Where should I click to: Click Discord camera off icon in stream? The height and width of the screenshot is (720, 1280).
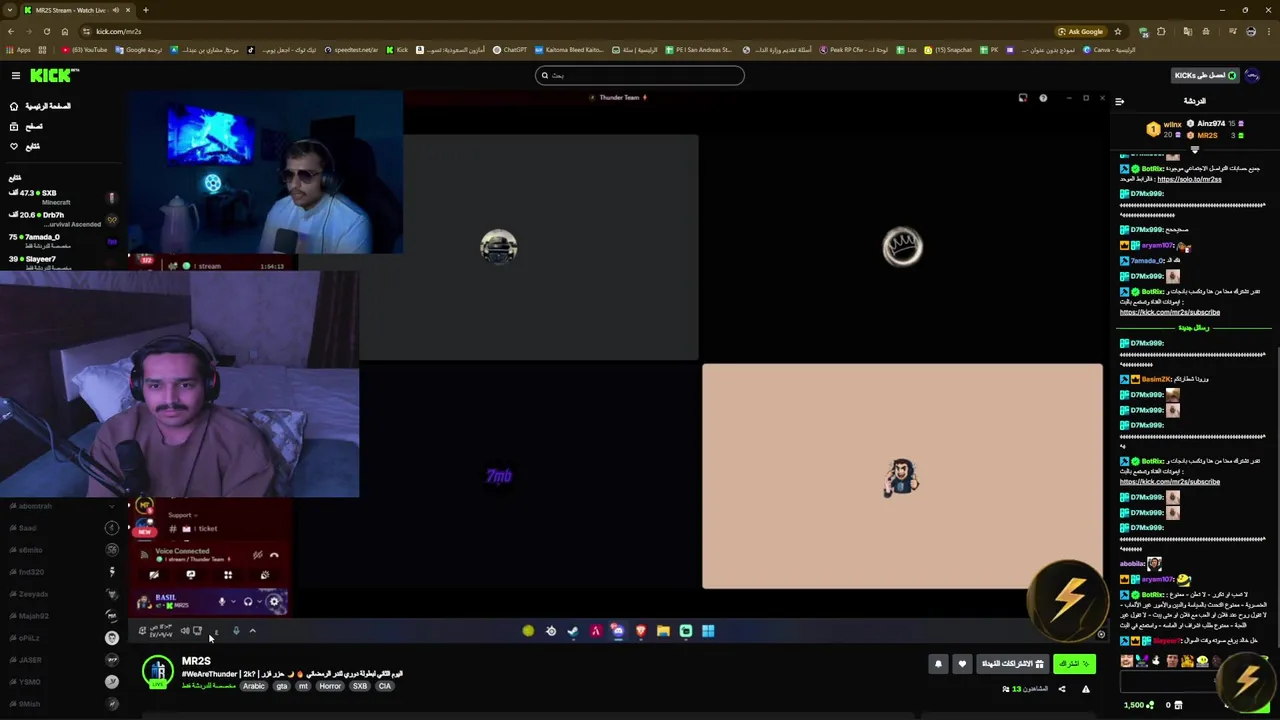(153, 575)
